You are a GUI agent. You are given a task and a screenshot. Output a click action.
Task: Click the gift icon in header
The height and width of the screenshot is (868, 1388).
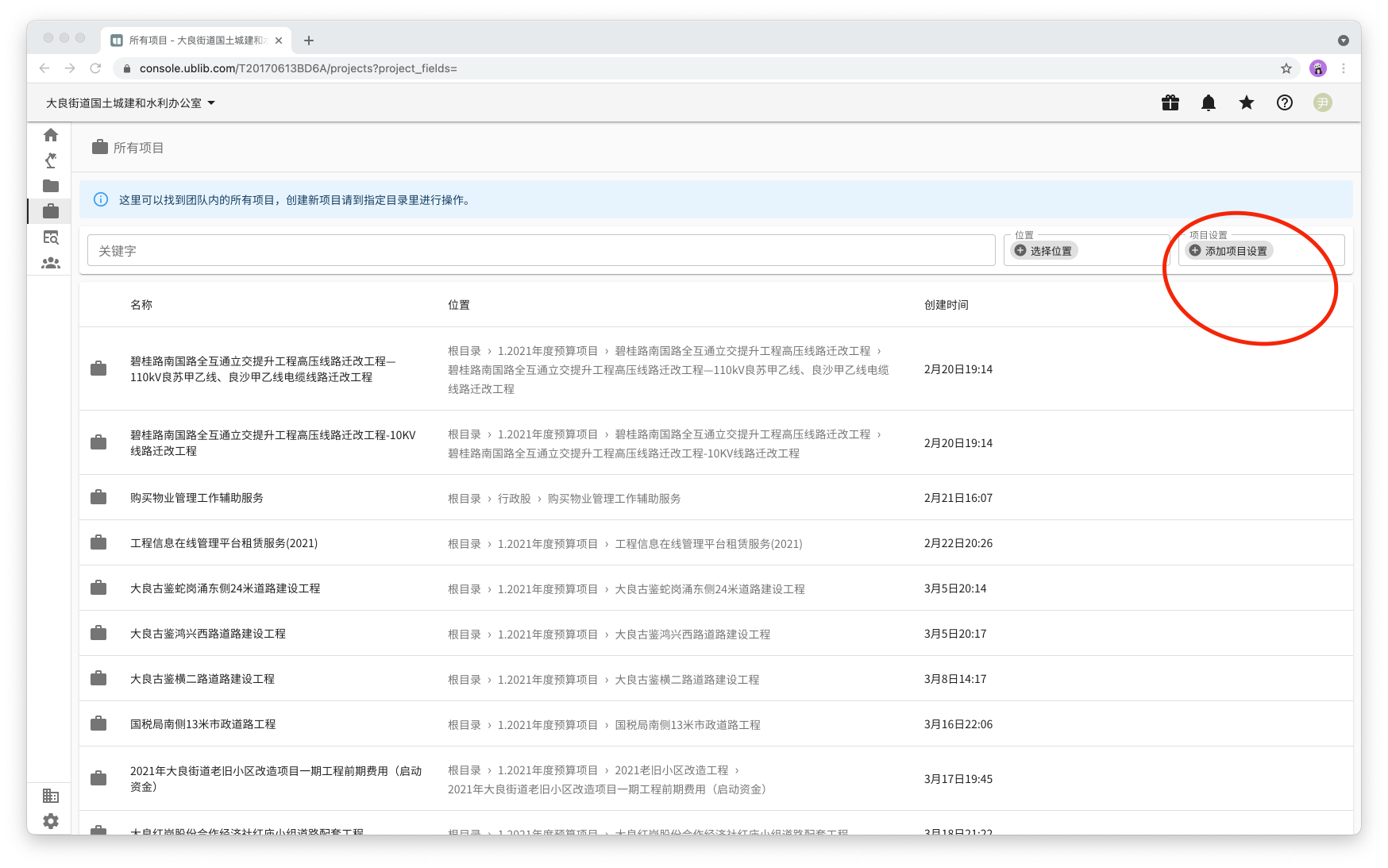click(1170, 102)
